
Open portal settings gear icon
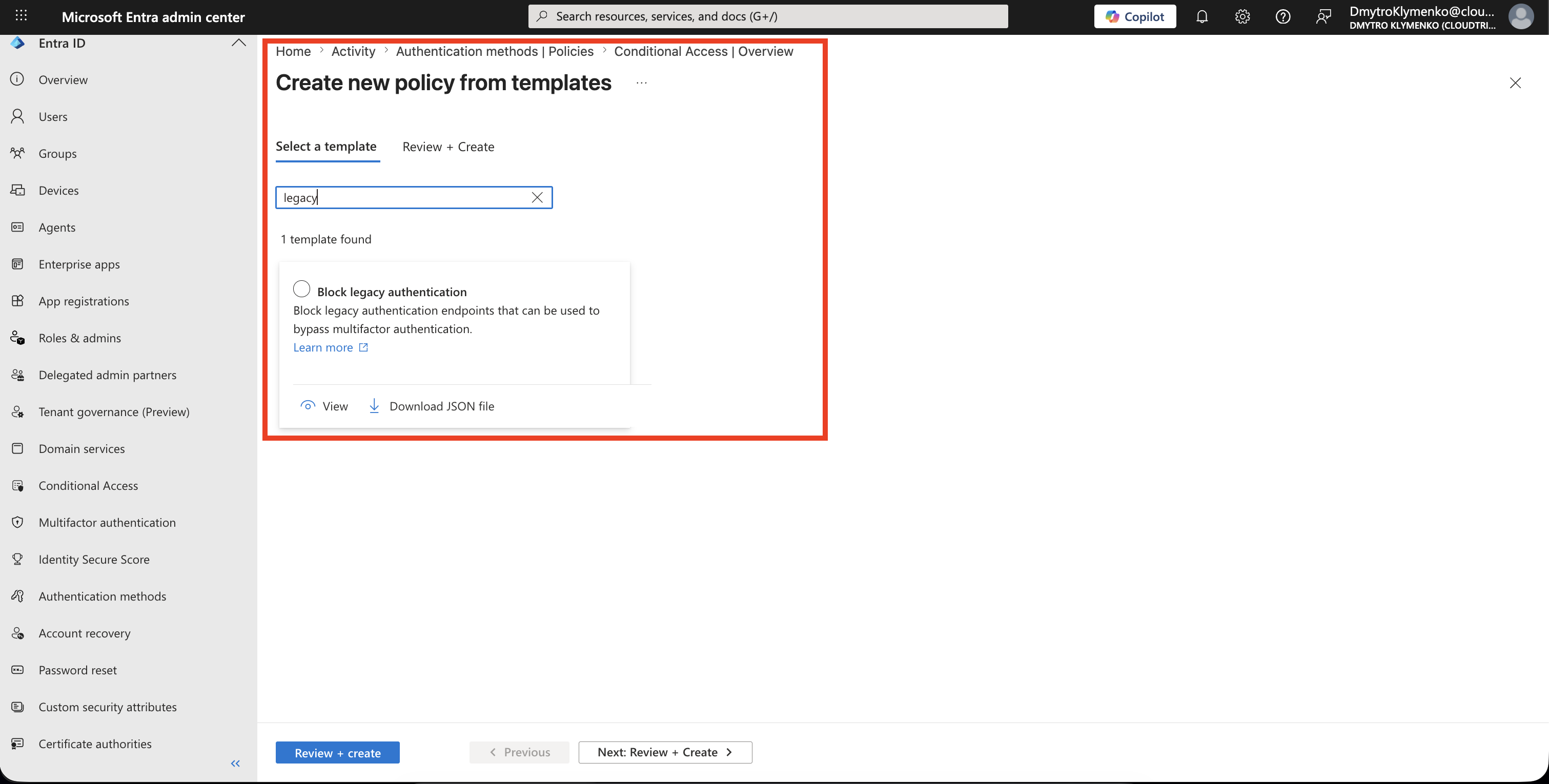tap(1242, 16)
